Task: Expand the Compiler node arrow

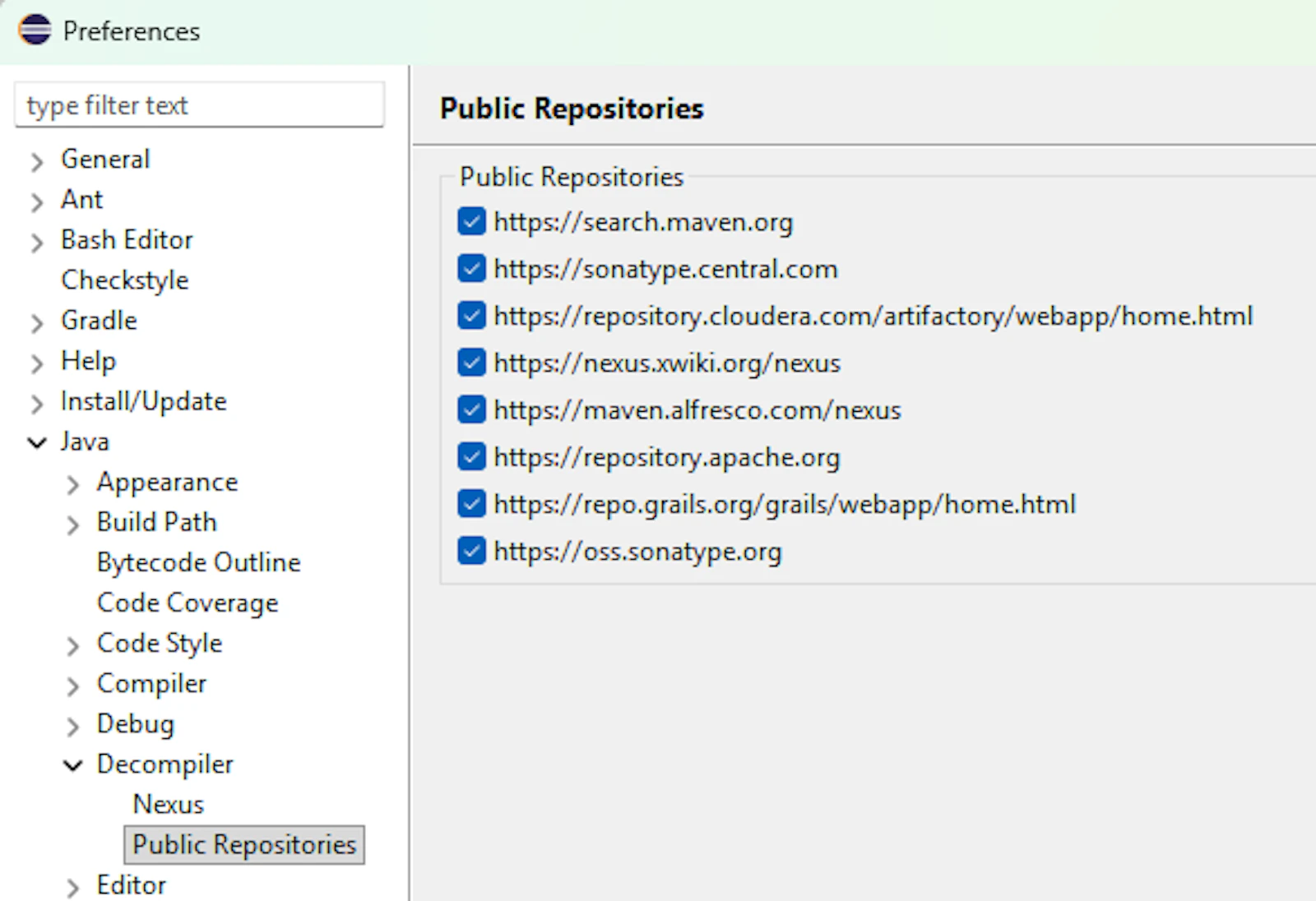Action: (72, 686)
